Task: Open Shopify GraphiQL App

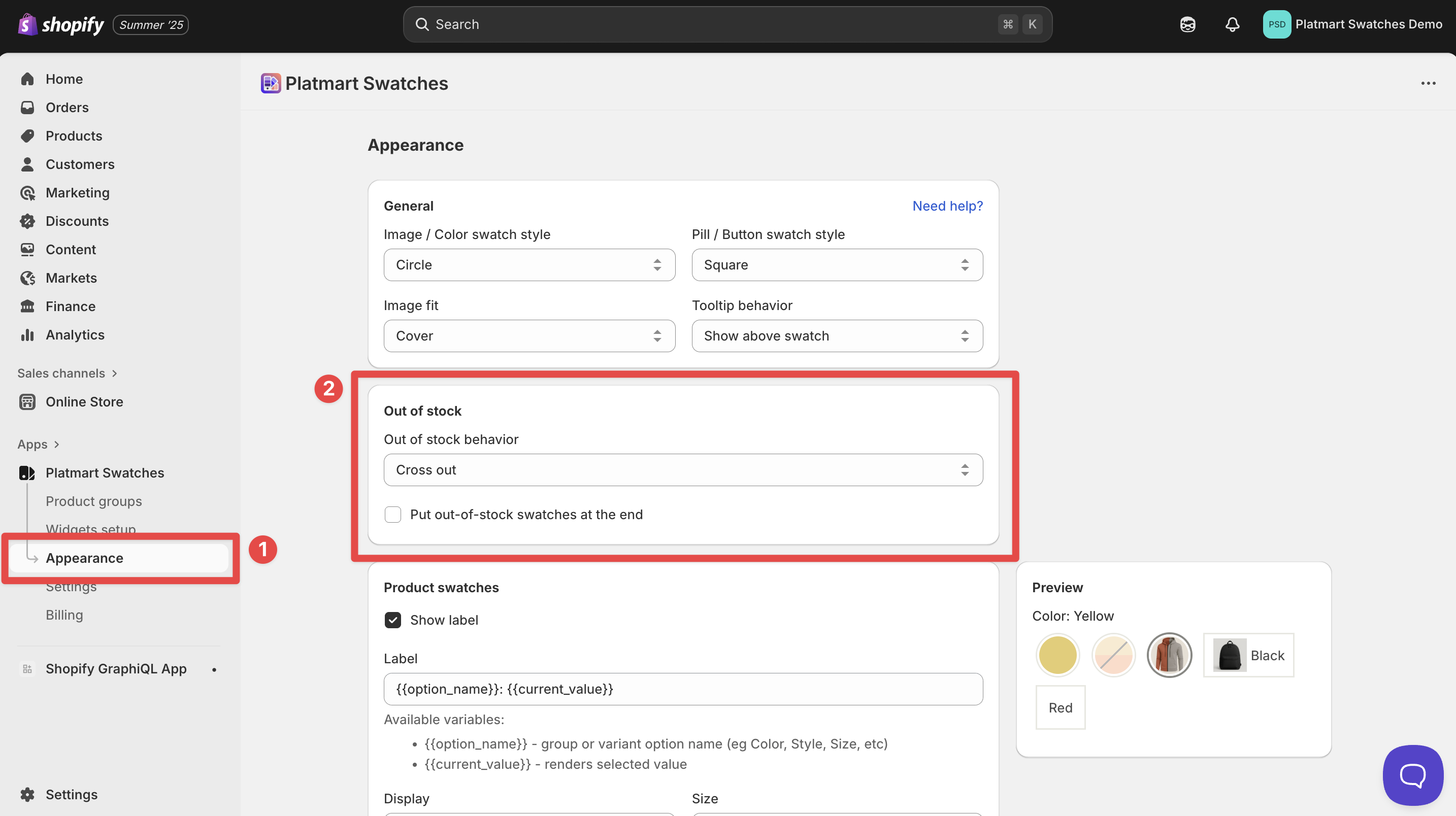Action: [116, 669]
